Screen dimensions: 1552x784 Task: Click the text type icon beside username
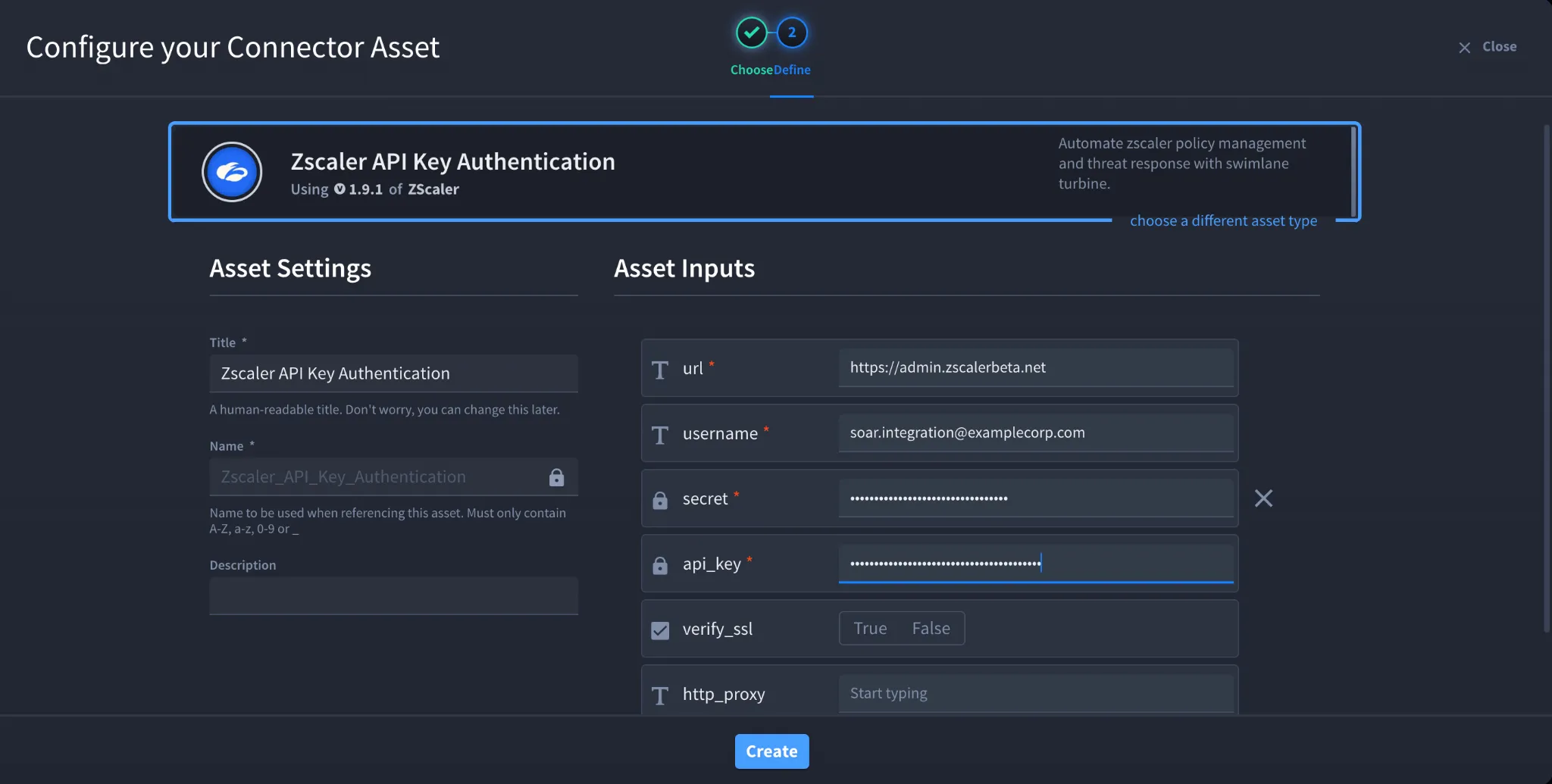coord(660,435)
